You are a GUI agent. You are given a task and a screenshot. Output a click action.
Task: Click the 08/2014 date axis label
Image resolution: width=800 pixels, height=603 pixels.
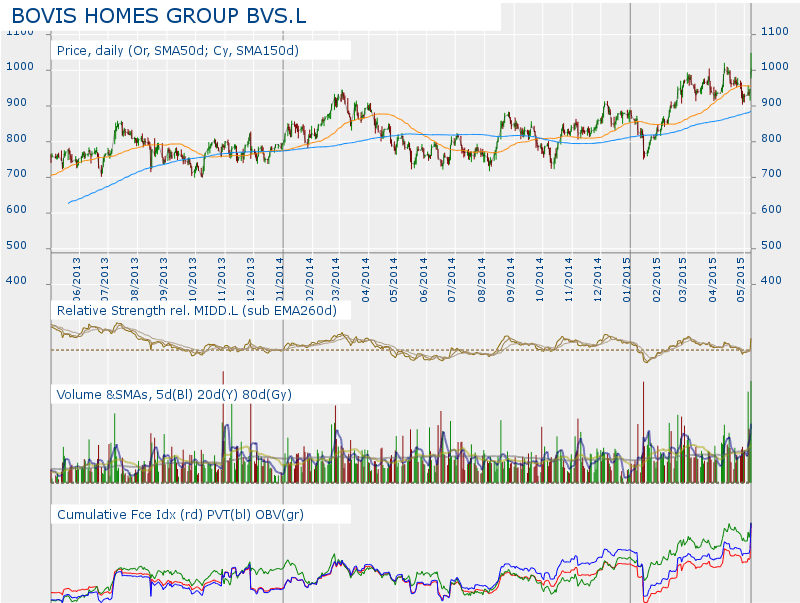(x=482, y=280)
